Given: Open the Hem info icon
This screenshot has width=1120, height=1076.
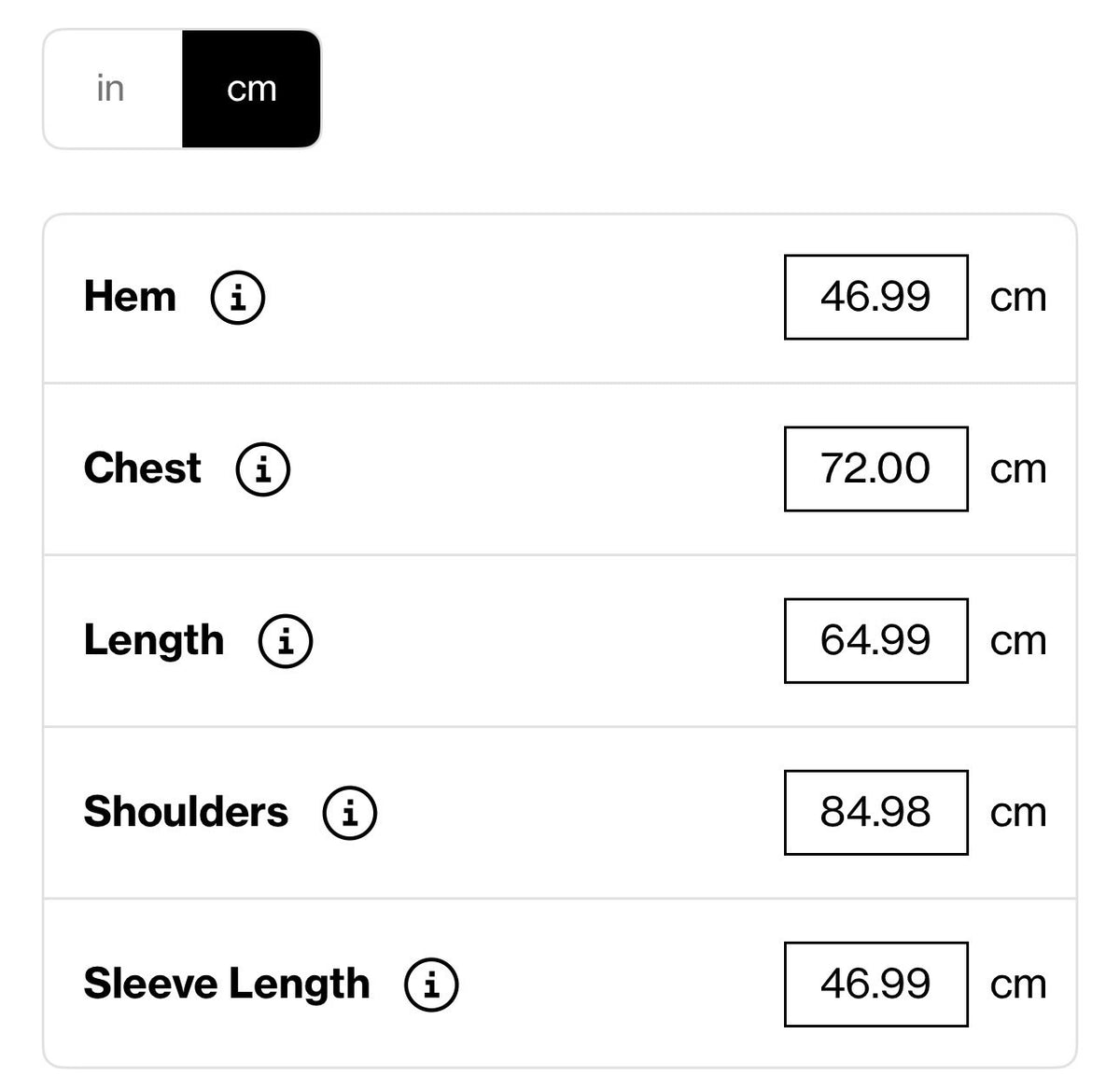Looking at the screenshot, I should click(x=238, y=297).
